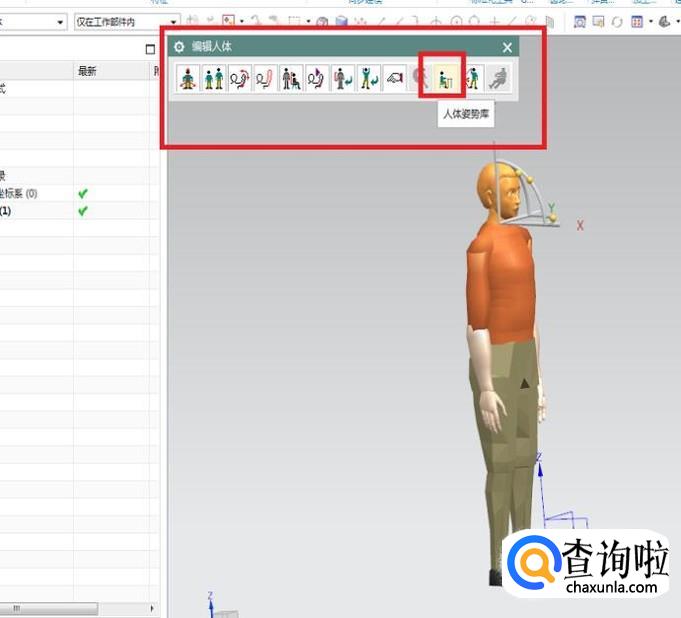
Task: Toggle the panel maximize square above column headers
Action: pos(150,48)
